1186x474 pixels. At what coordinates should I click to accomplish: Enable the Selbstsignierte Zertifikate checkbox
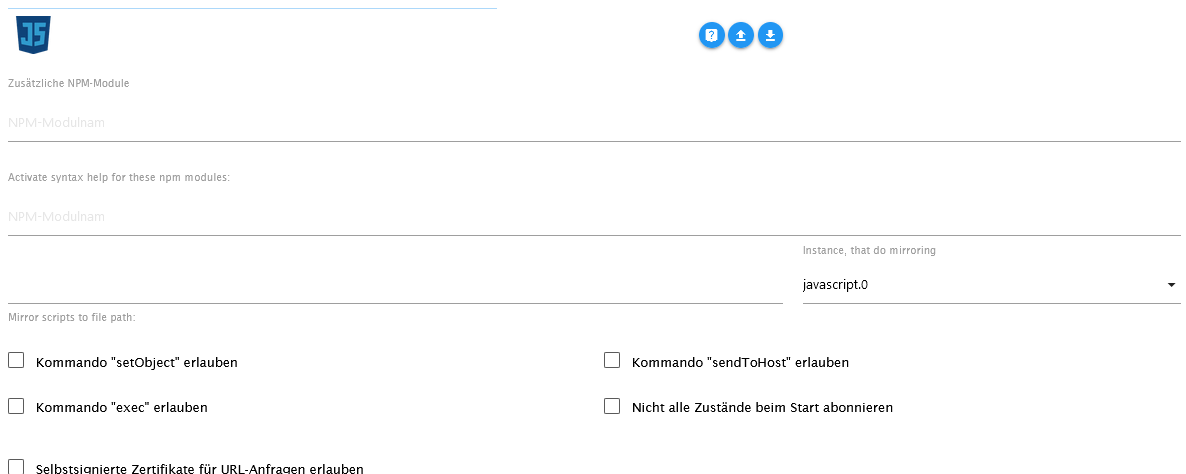coord(16,466)
